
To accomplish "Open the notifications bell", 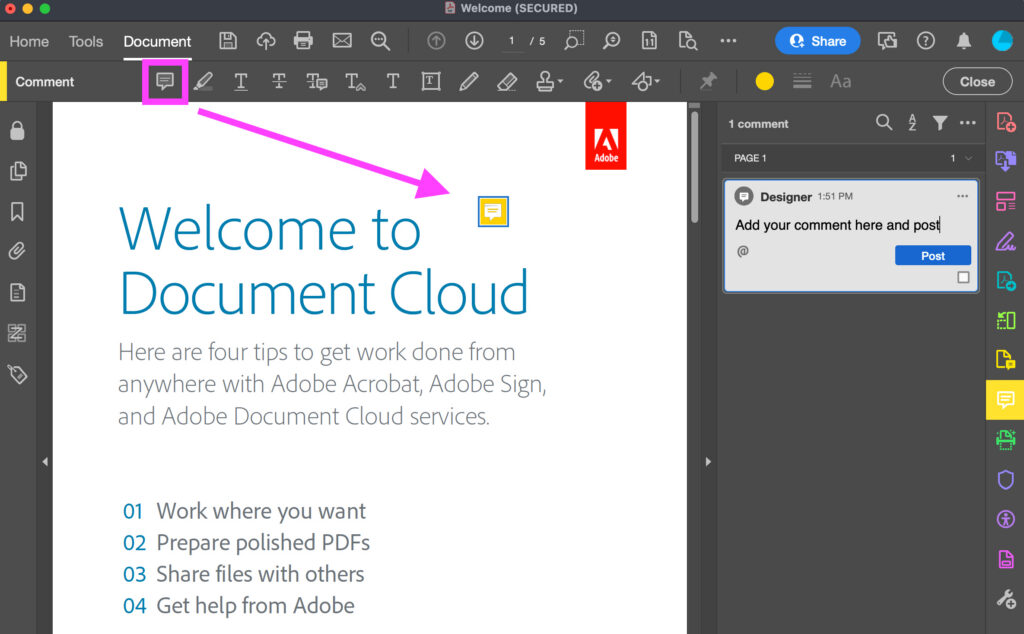I will [x=963, y=40].
